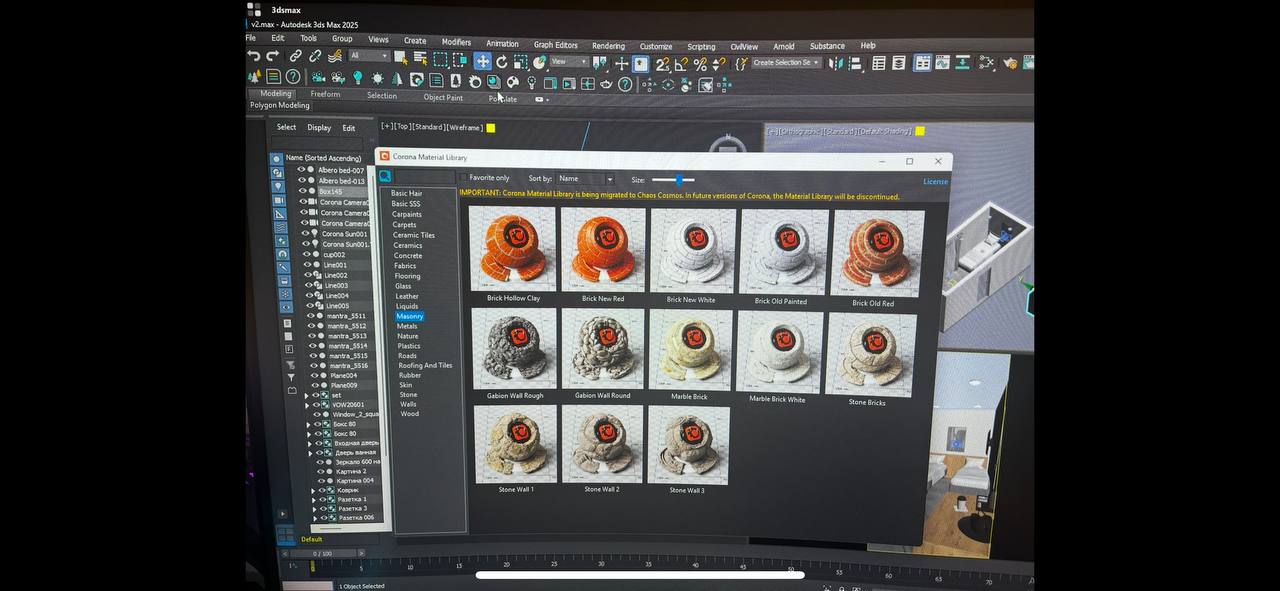Viewport: 1280px width, 591px height.
Task: Toggle visibility eye of Albero bed-007
Action: click(301, 170)
